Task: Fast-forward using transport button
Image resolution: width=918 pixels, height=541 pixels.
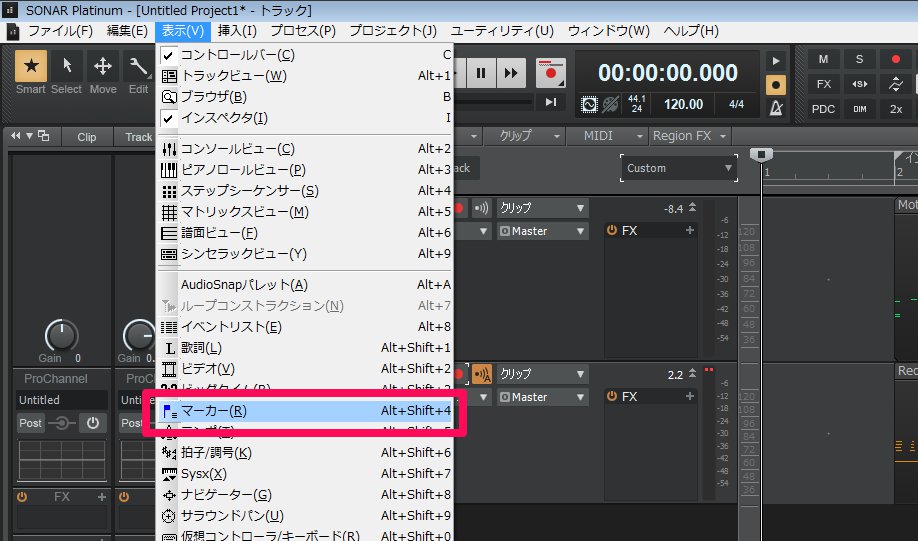Action: pyautogui.click(x=511, y=73)
